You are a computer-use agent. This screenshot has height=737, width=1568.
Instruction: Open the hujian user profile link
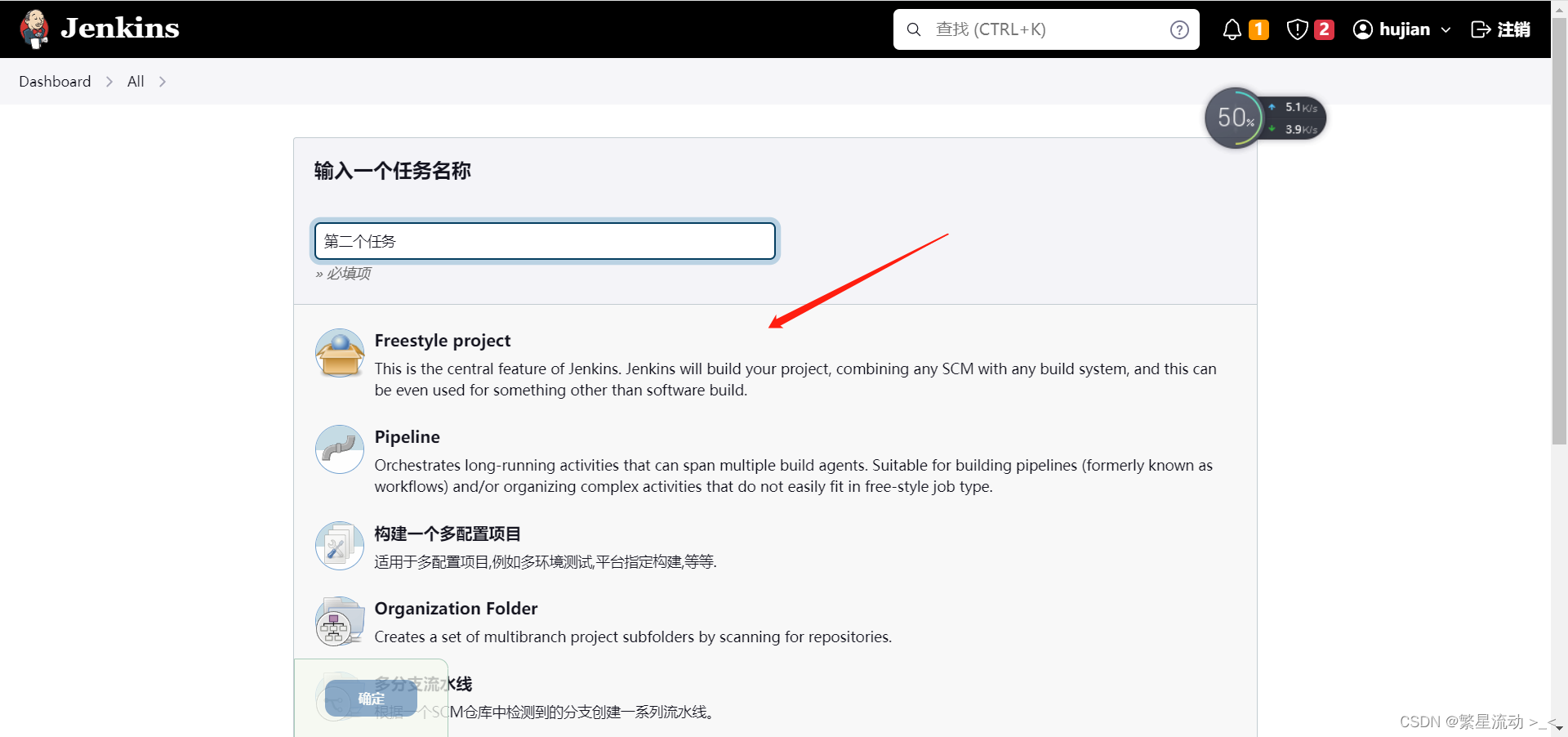point(1405,29)
